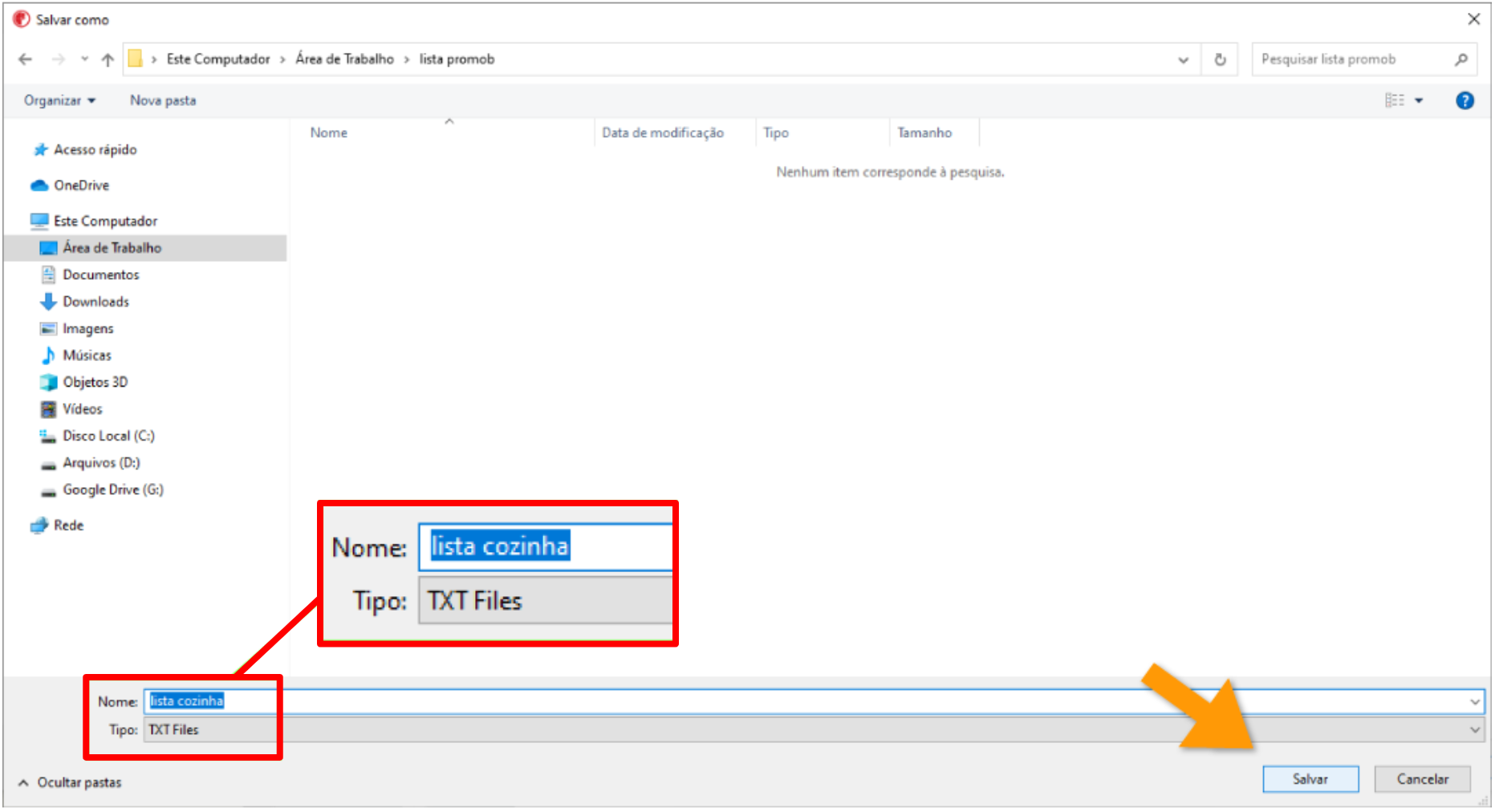Open Google Drive (G:) drive
This screenshot has width=1495, height=812.
113,489
